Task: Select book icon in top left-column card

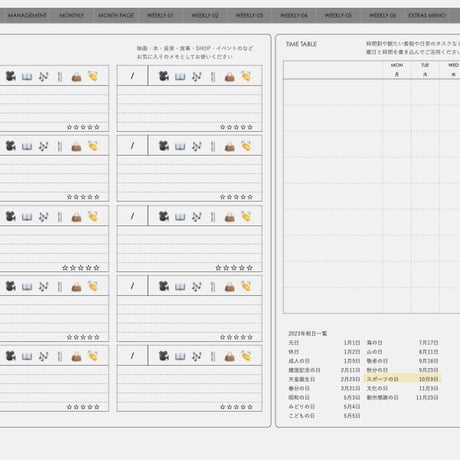Action: [x=27, y=77]
